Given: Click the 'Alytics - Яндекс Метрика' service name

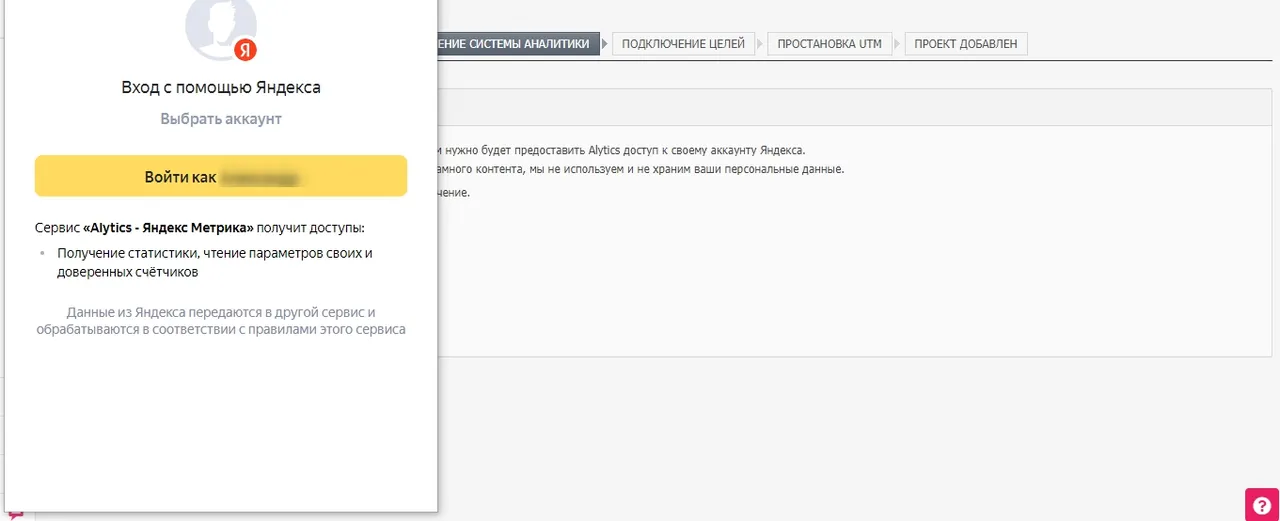Looking at the screenshot, I should coord(168,228).
